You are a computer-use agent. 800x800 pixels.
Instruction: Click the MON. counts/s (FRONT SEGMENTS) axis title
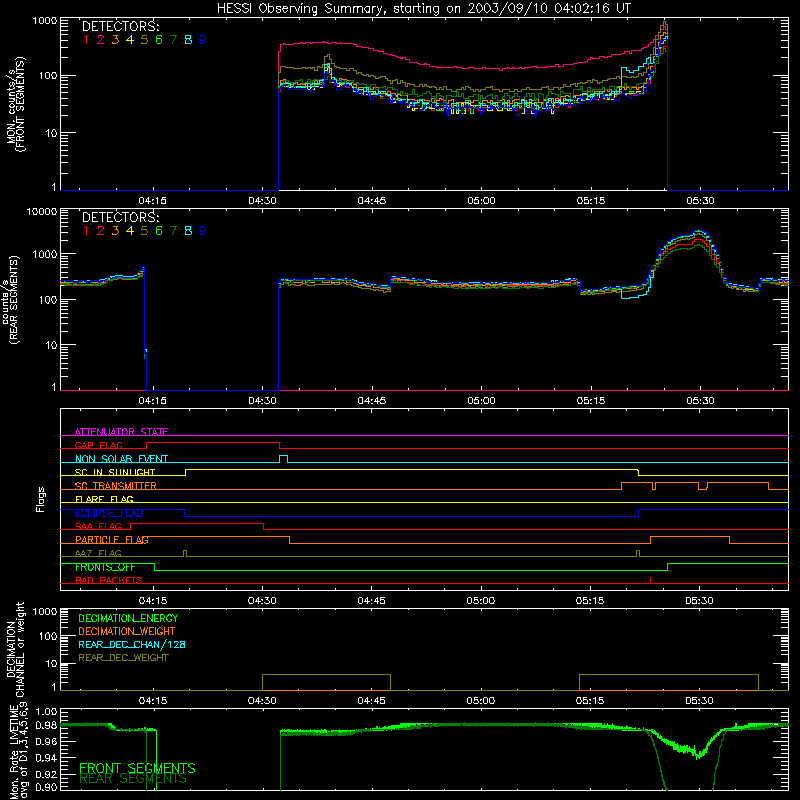[x=15, y=104]
